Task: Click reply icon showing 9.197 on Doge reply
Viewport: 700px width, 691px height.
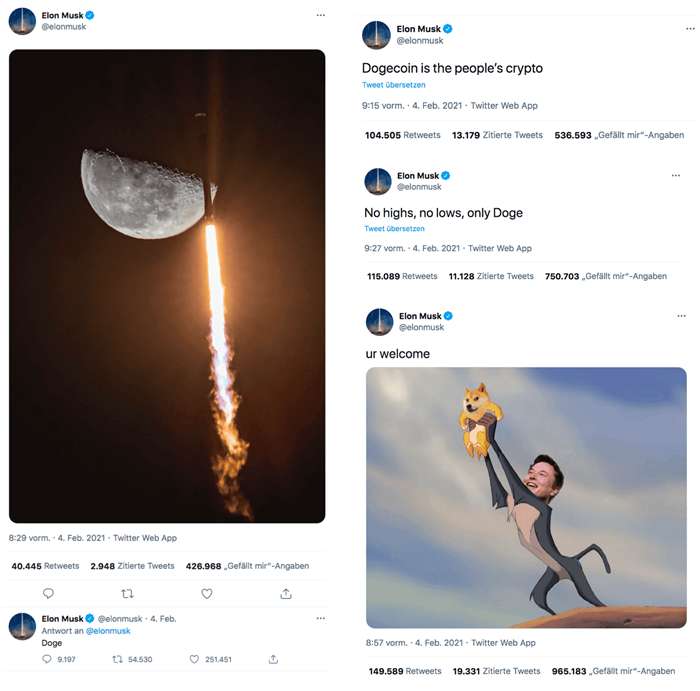Action: tap(47, 659)
